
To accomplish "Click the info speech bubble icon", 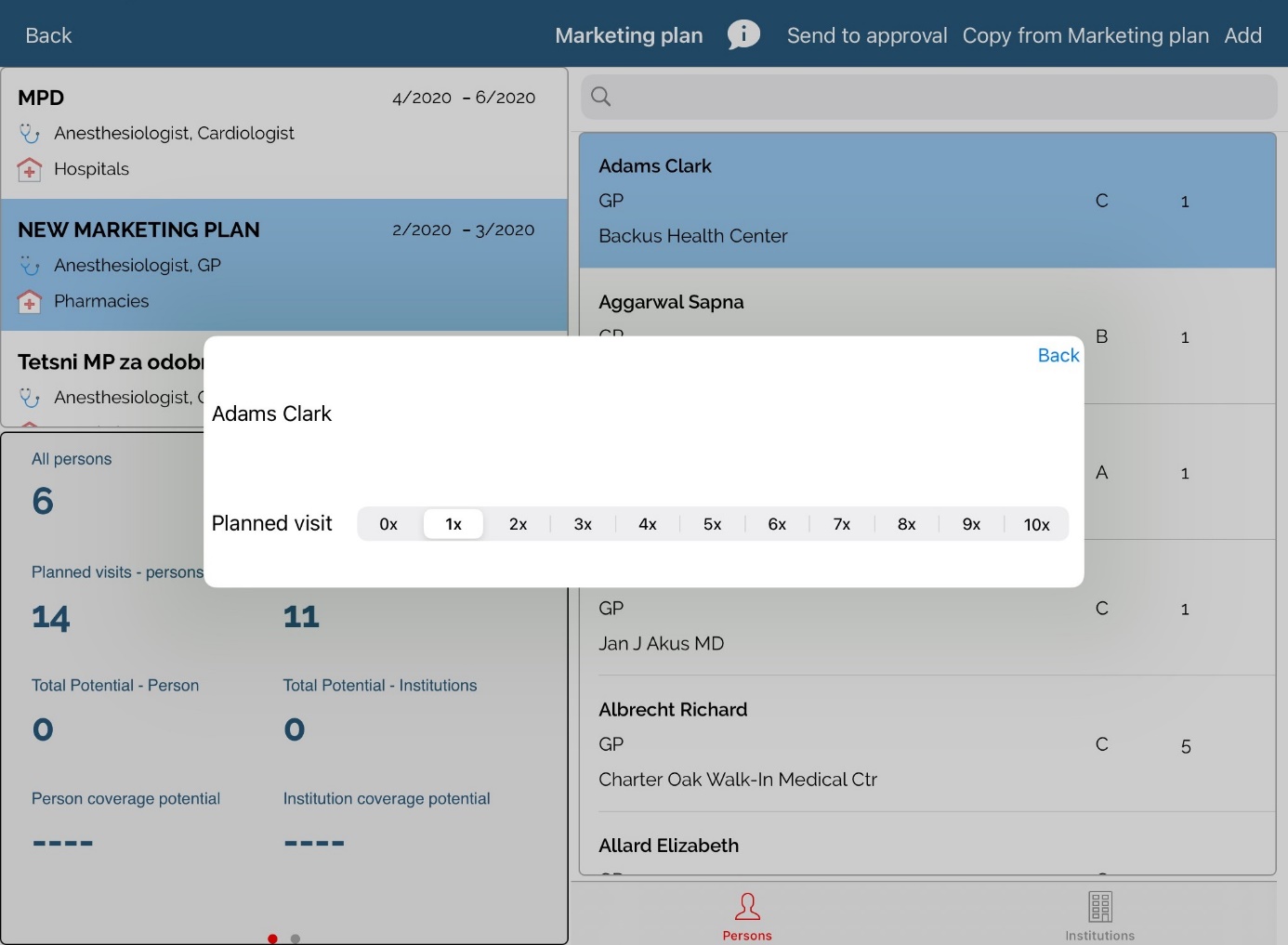I will (x=743, y=35).
